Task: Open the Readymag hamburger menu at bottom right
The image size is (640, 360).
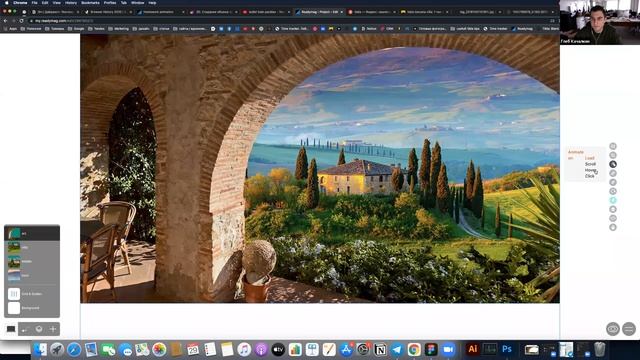Action: (x=629, y=329)
